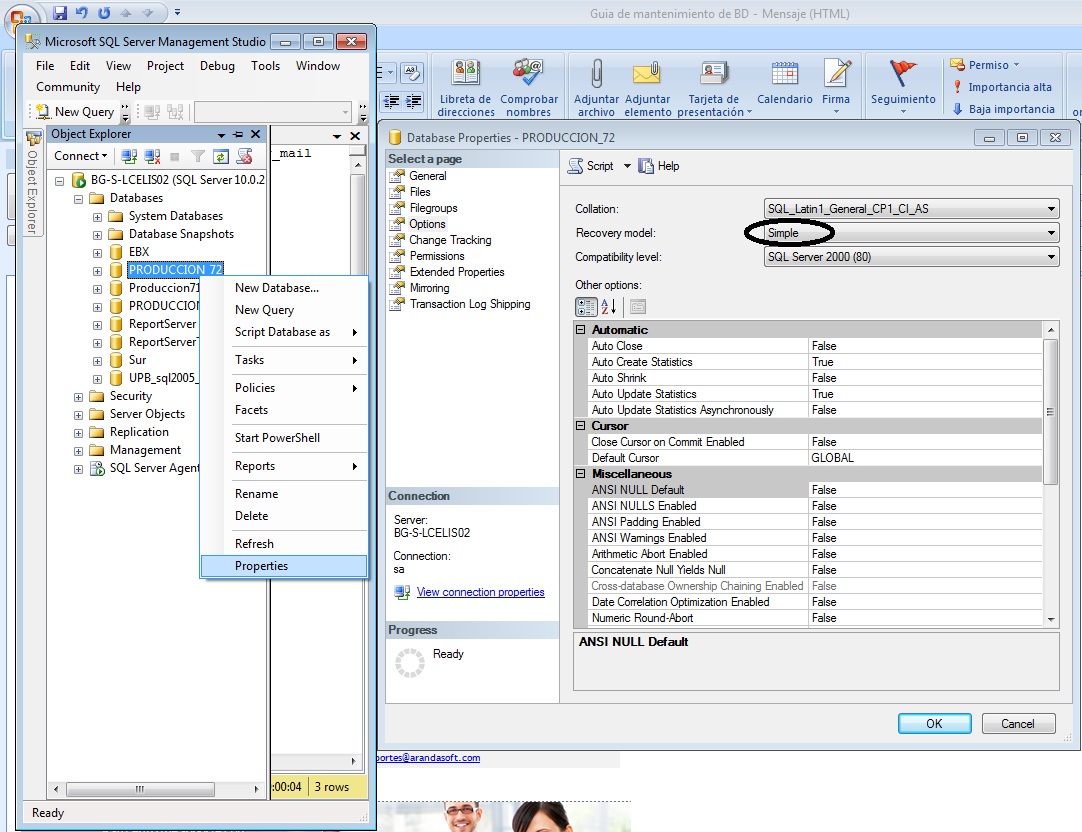
Task: Open Libreta de direcciones in Outlook ribbon
Action: tap(466, 88)
